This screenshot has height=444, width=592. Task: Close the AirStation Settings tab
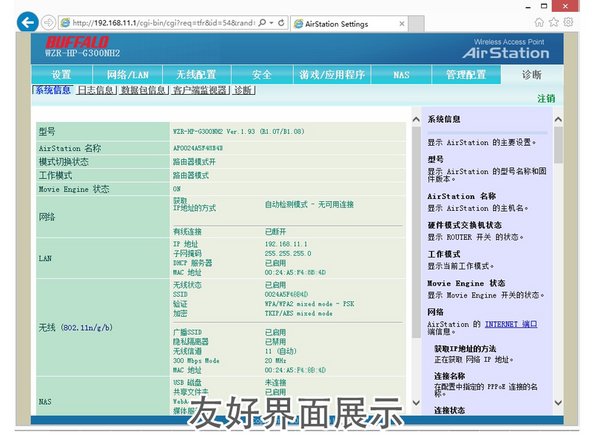tap(402, 24)
